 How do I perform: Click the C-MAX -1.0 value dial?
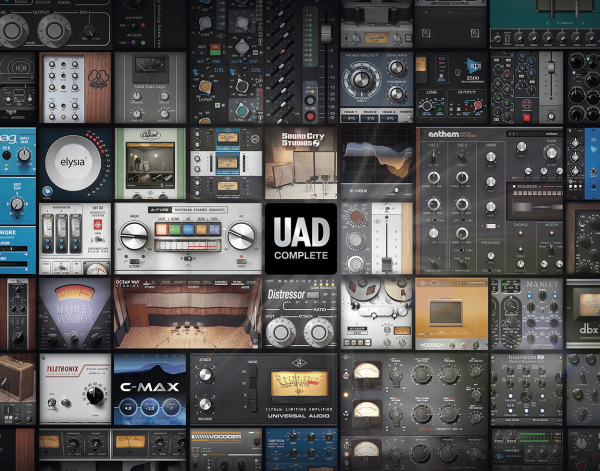click(x=150, y=408)
